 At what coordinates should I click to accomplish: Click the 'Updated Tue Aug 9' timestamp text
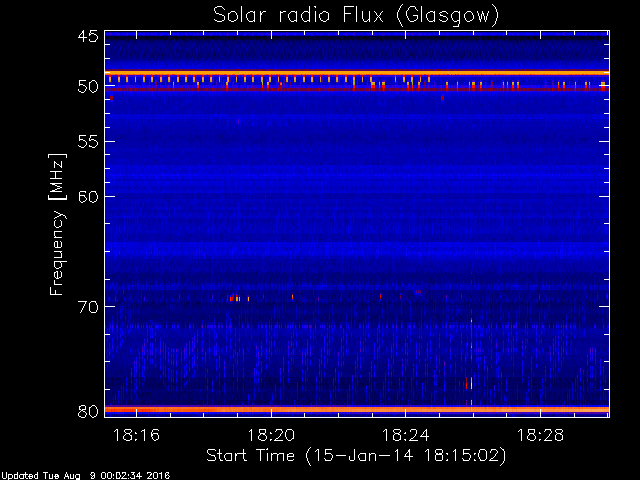coord(85,476)
